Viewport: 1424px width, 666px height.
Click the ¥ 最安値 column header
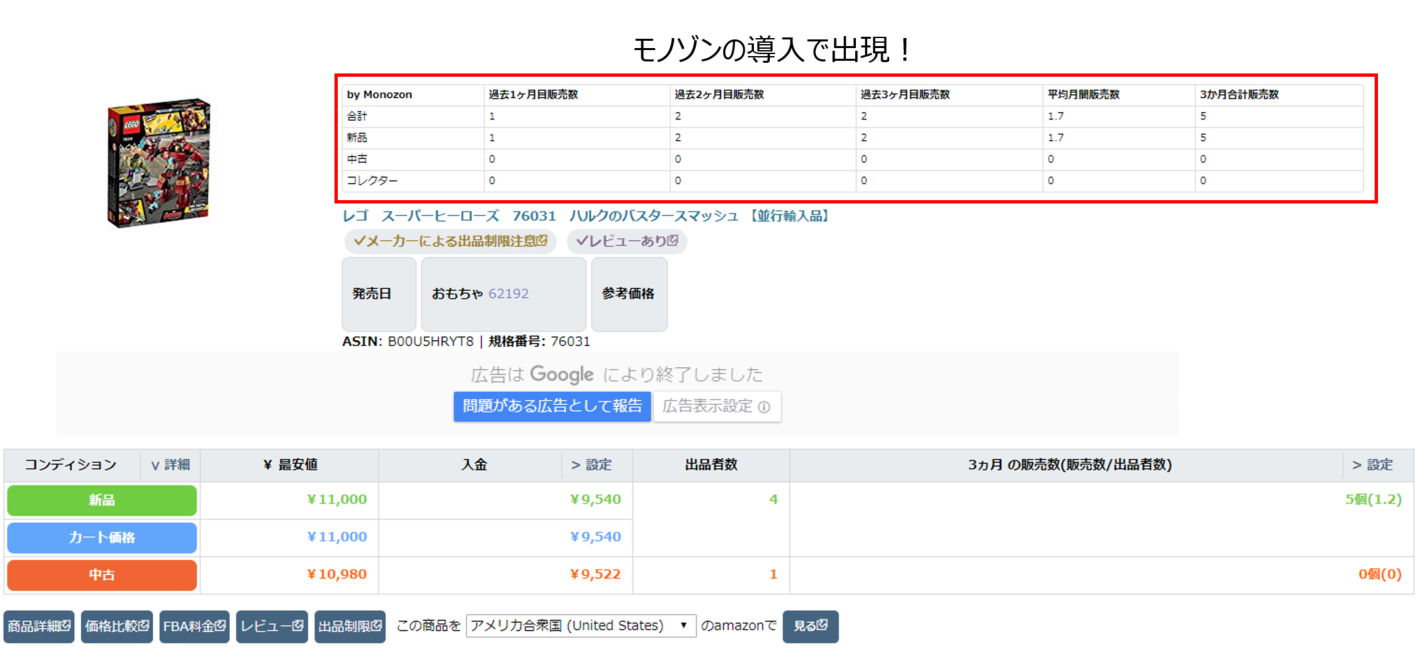coord(290,465)
